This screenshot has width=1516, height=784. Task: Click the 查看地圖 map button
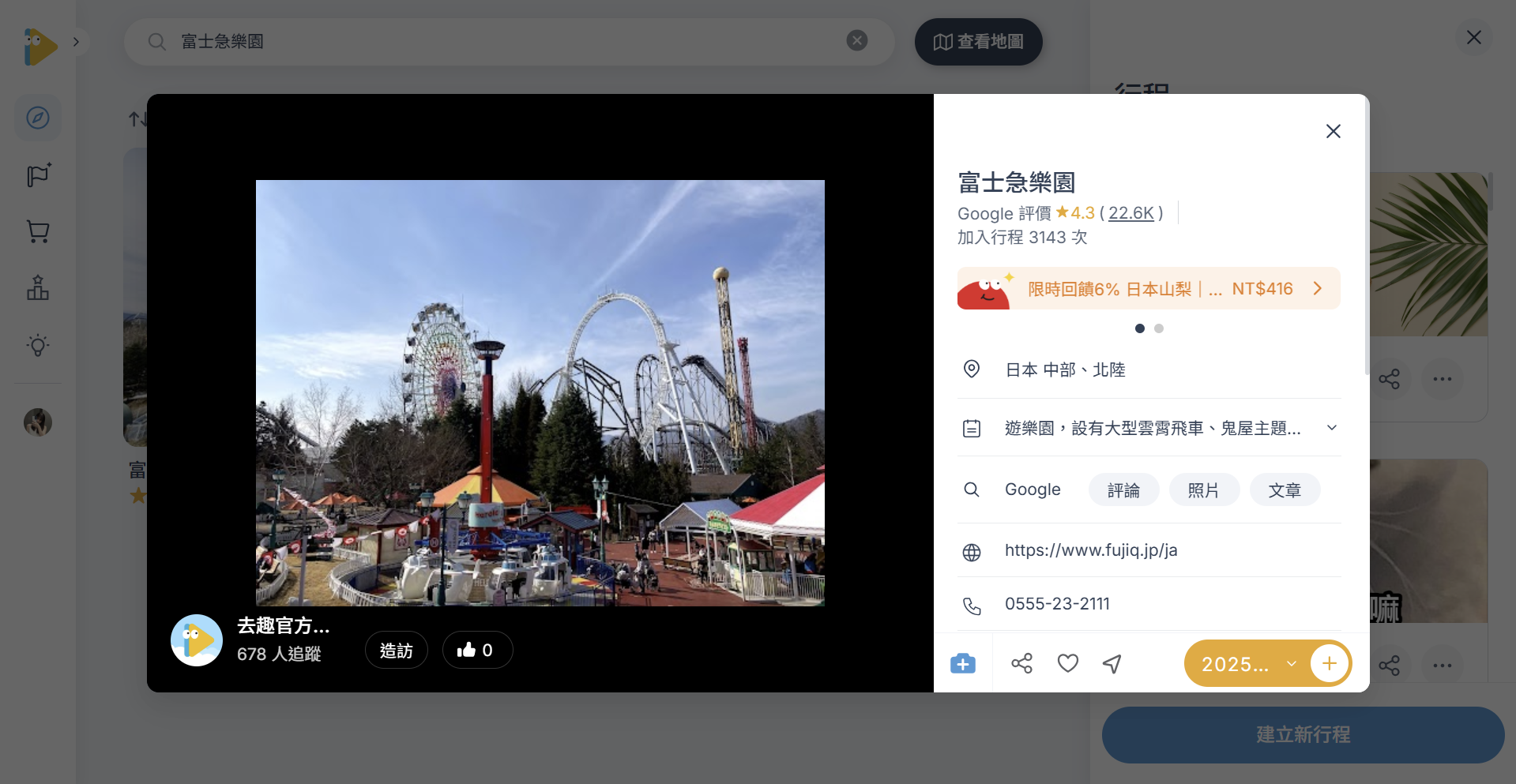[978, 41]
